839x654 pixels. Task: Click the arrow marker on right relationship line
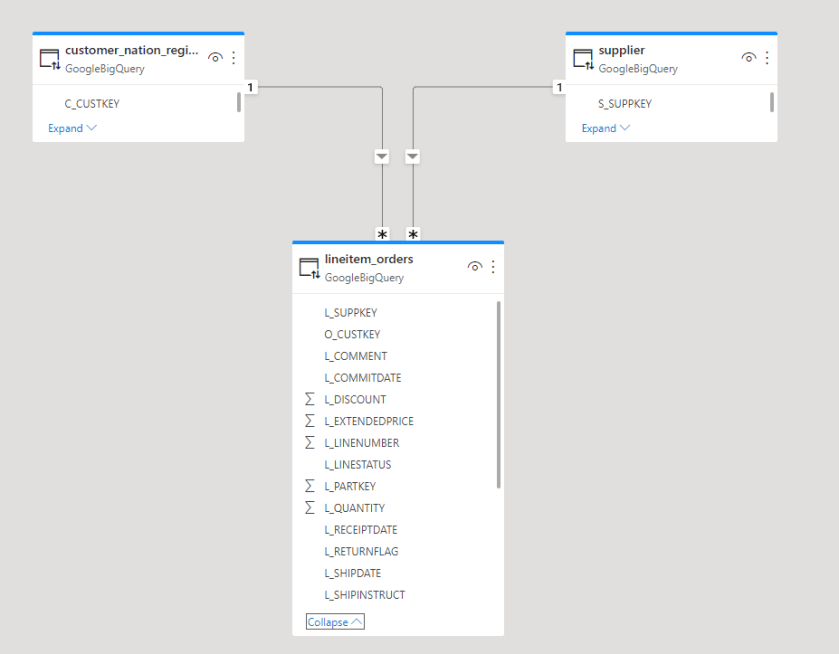412,156
